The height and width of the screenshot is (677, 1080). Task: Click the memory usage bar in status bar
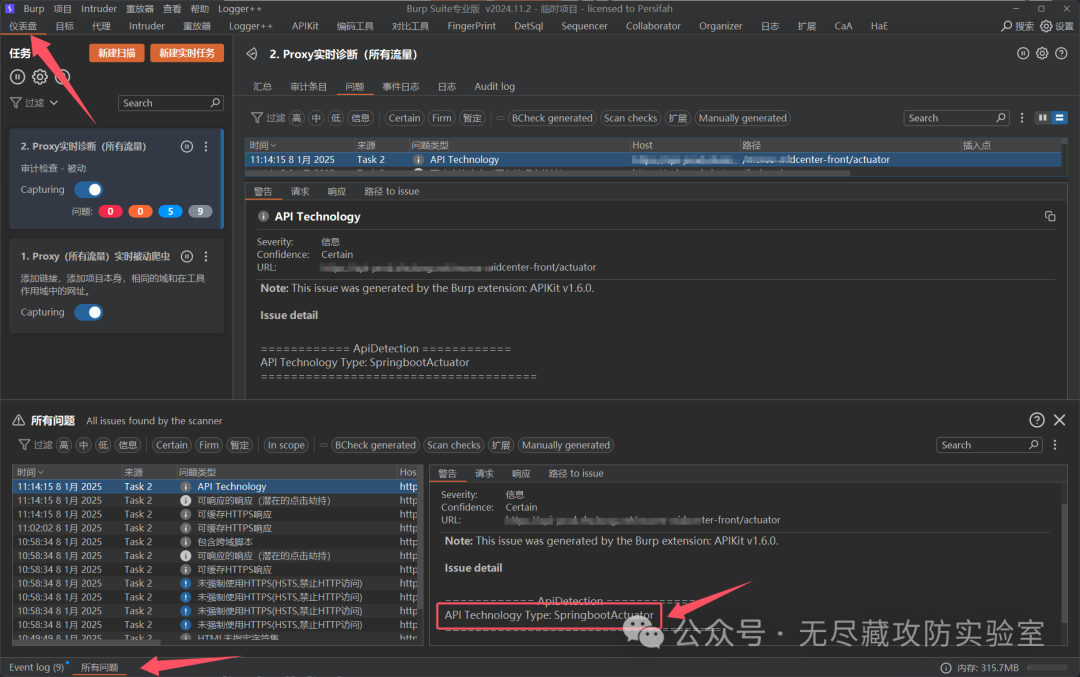click(1047, 667)
